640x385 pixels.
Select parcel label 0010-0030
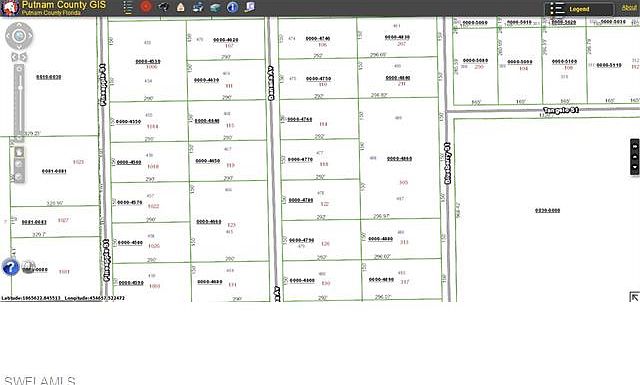point(49,77)
